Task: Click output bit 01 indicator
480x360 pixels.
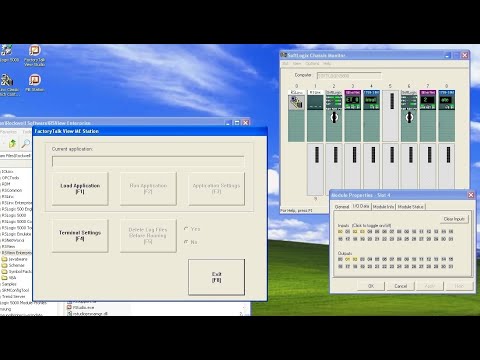Action: (x=348, y=259)
